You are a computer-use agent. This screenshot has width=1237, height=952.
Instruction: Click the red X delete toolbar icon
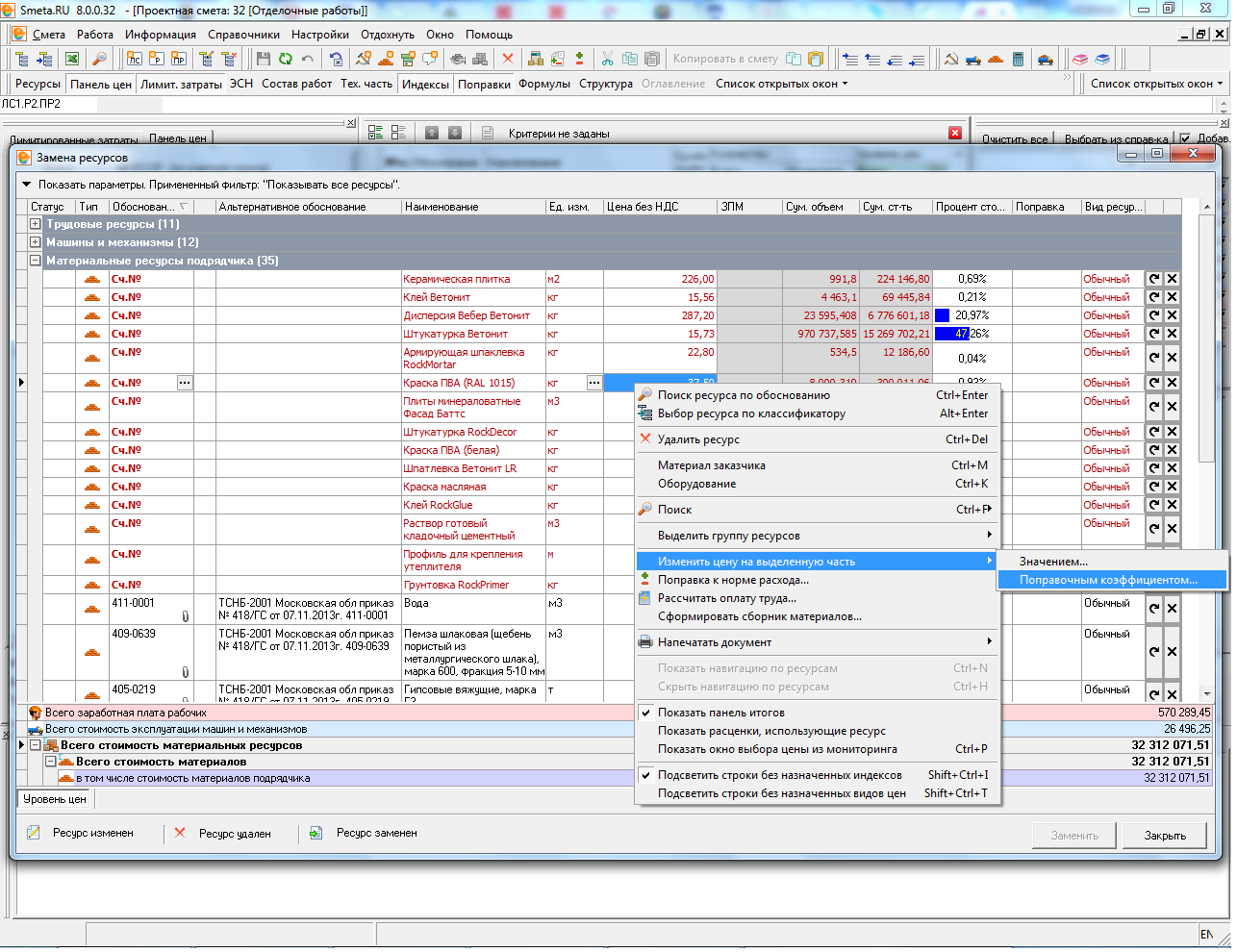(x=508, y=59)
